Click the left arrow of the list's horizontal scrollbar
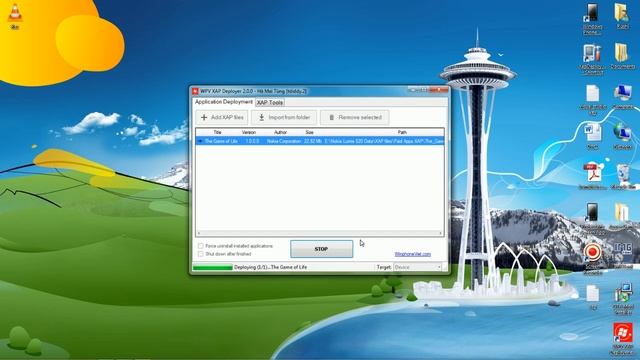Image resolution: width=640 pixels, height=360 pixels. click(199, 233)
